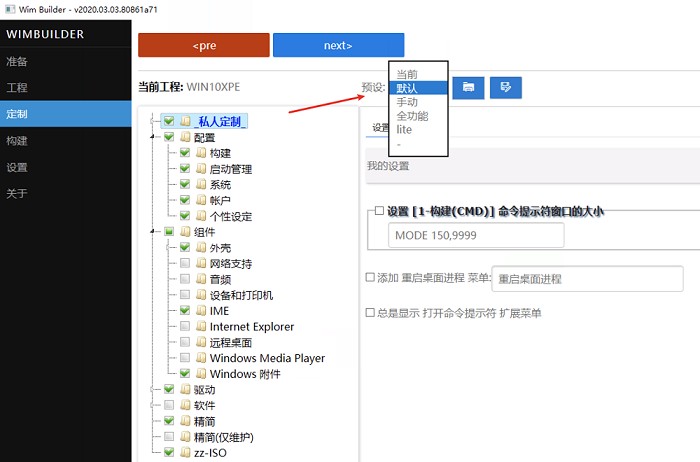Expand the 外壳 tree node
700x462 pixels.
169,247
